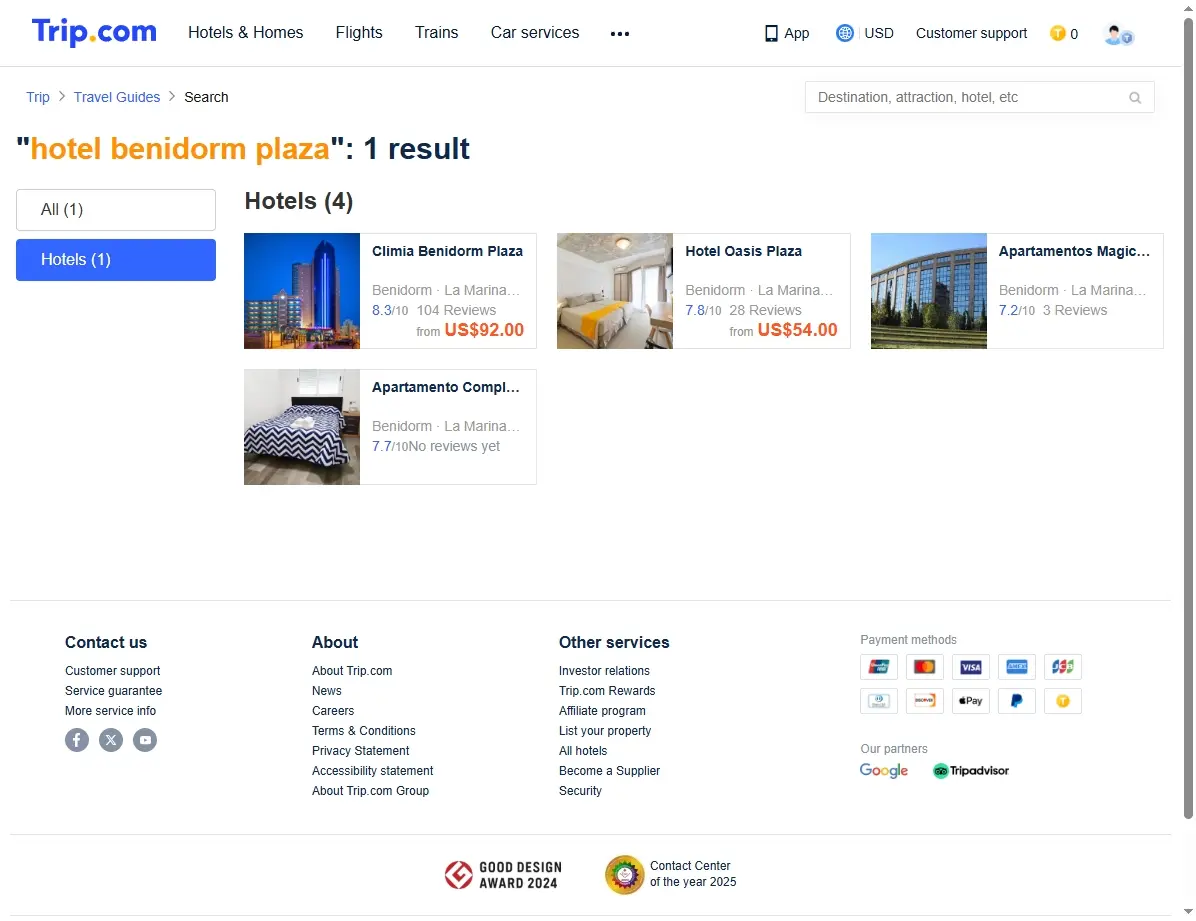Click the page vertical scrollbar
Viewport: 1196px width, 921px height.
pyautogui.click(x=1188, y=418)
